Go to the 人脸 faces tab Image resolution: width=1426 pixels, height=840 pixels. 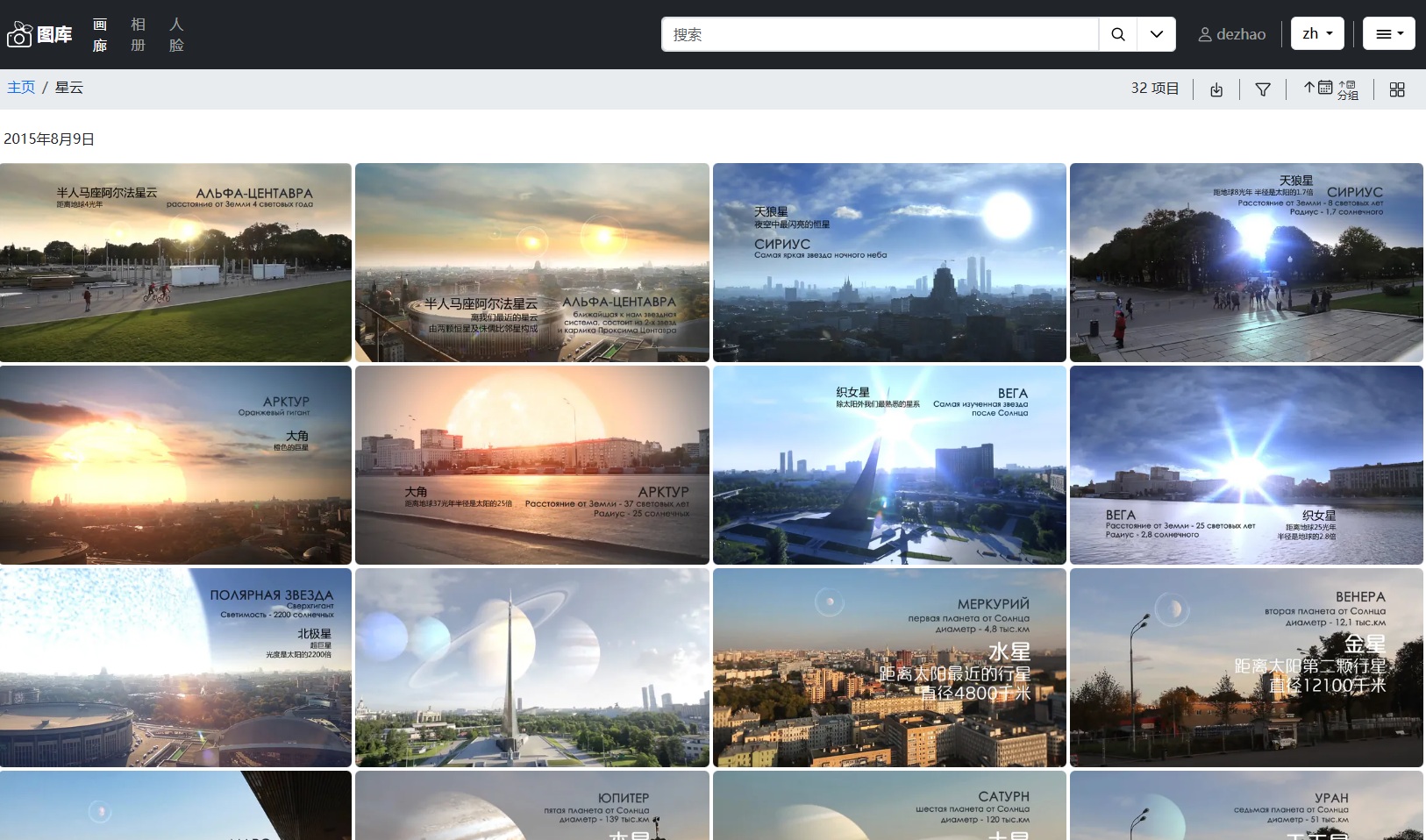176,34
